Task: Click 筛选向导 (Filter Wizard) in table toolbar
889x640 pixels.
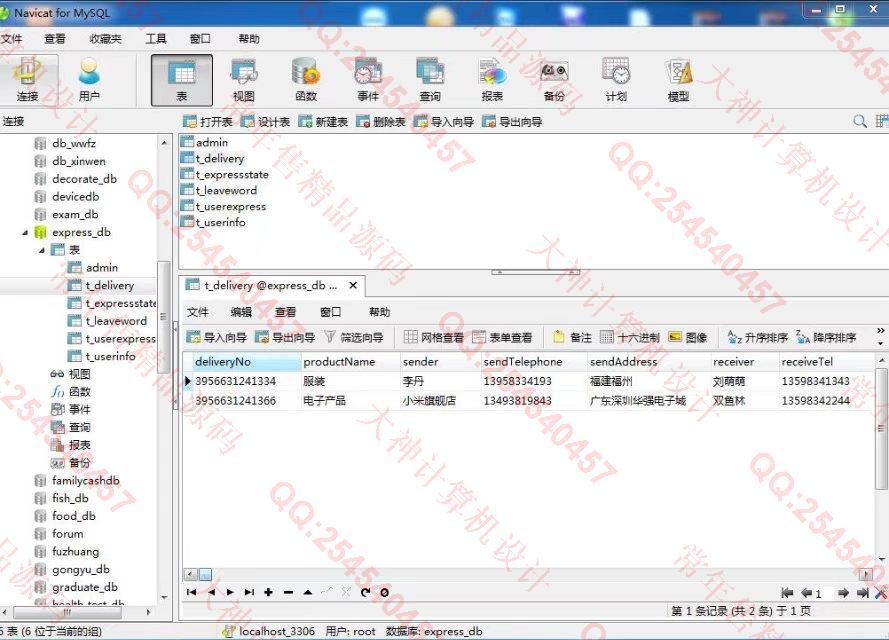Action: coord(354,337)
